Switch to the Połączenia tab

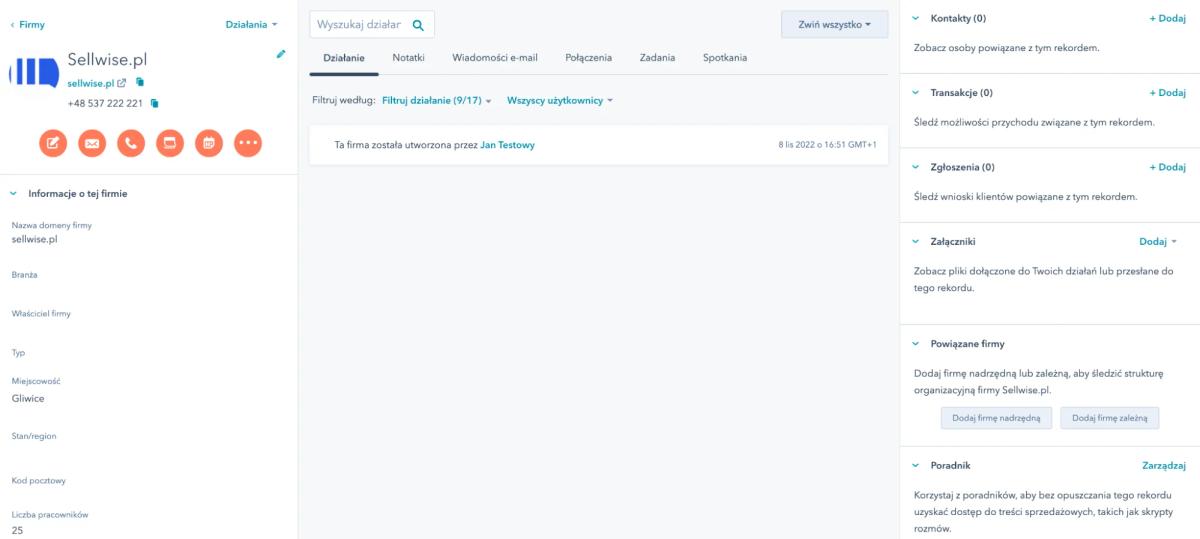coord(588,58)
